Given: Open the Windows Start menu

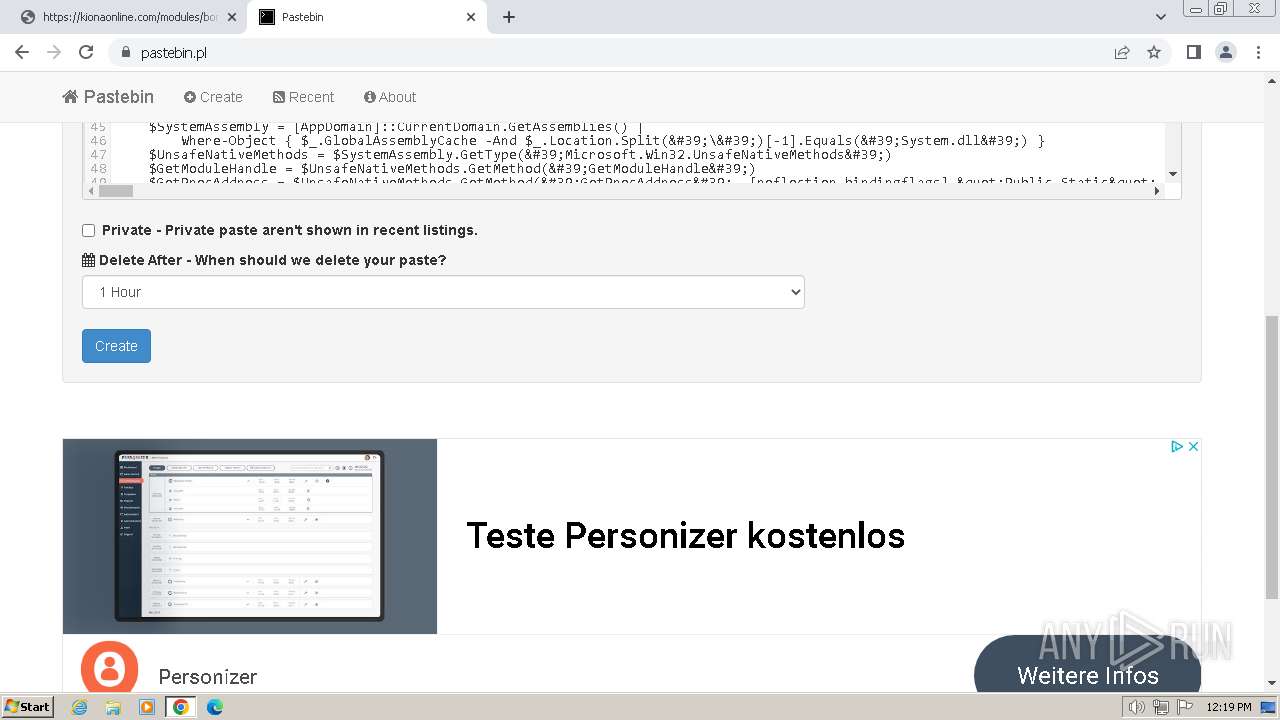Looking at the screenshot, I should pyautogui.click(x=28, y=707).
